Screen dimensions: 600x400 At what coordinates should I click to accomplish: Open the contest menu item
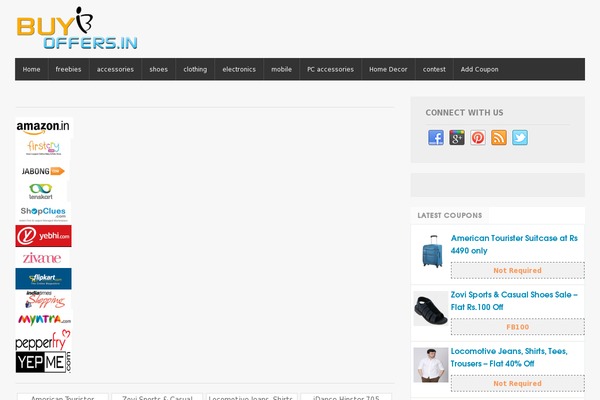coord(434,69)
